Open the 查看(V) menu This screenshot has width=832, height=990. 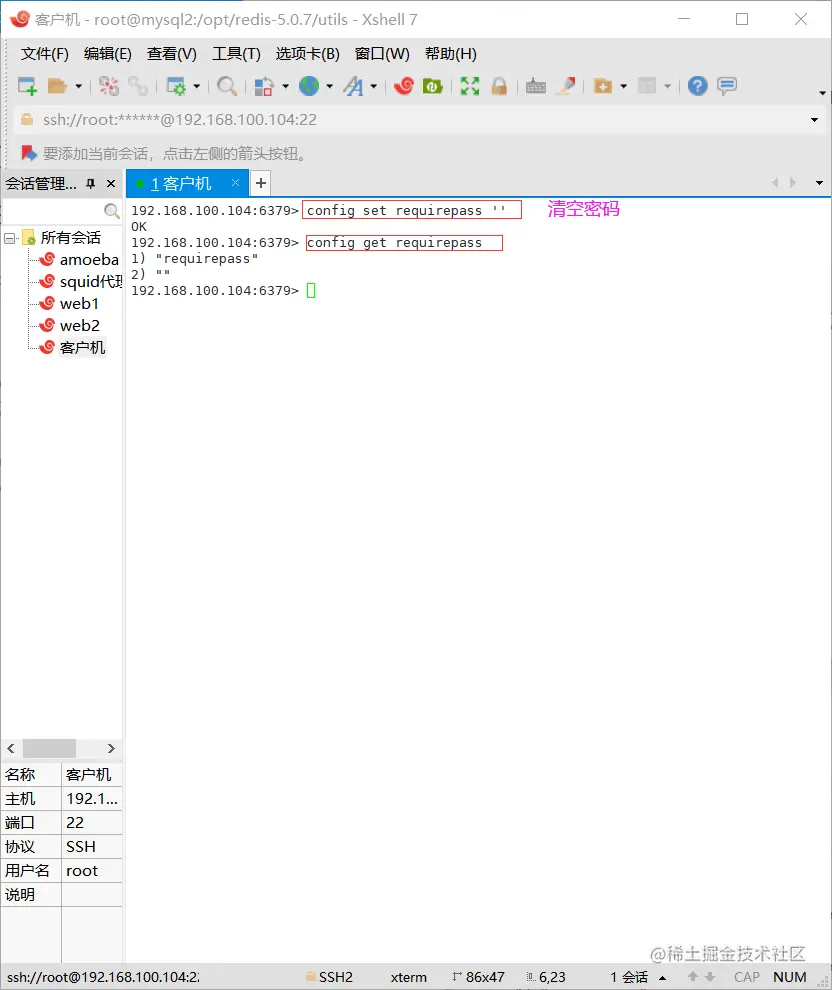pos(172,54)
